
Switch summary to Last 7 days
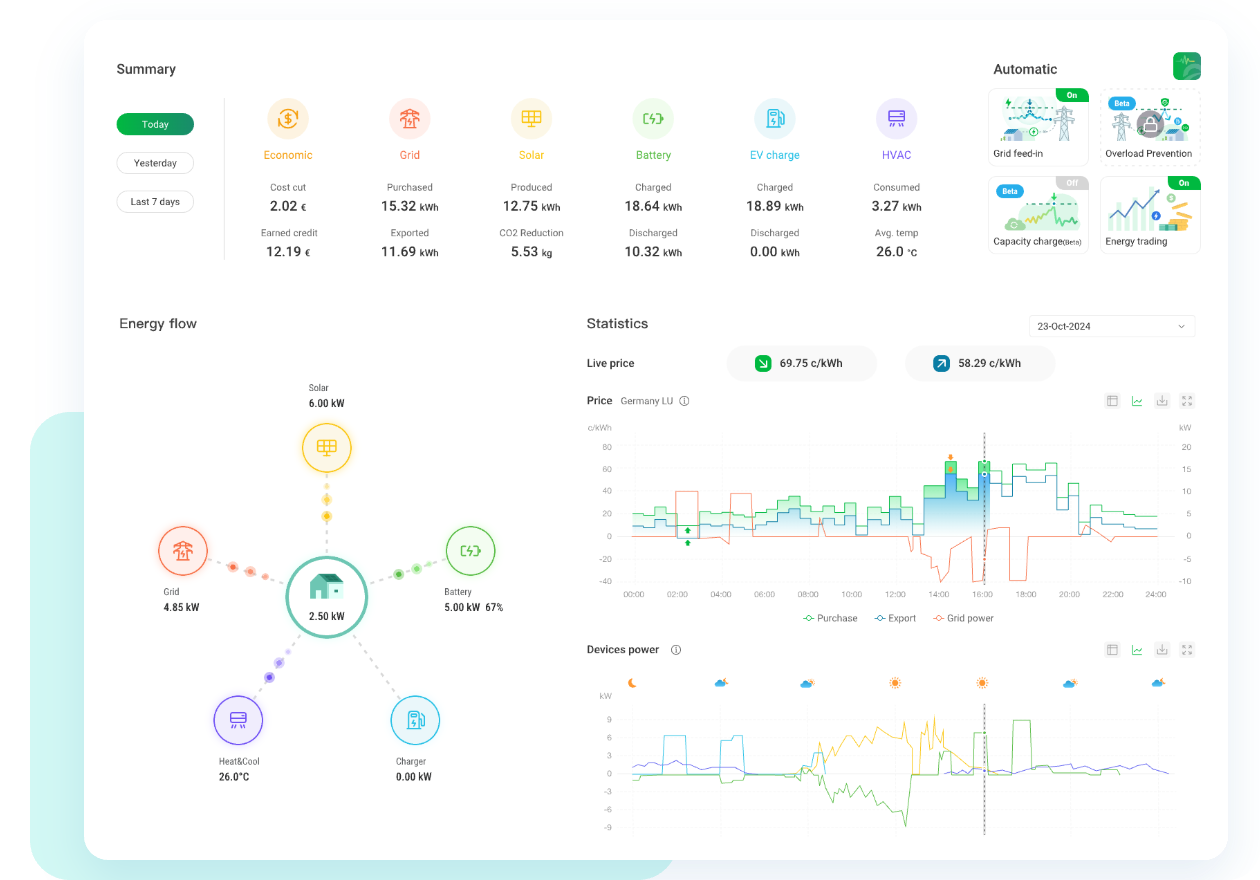pos(155,201)
